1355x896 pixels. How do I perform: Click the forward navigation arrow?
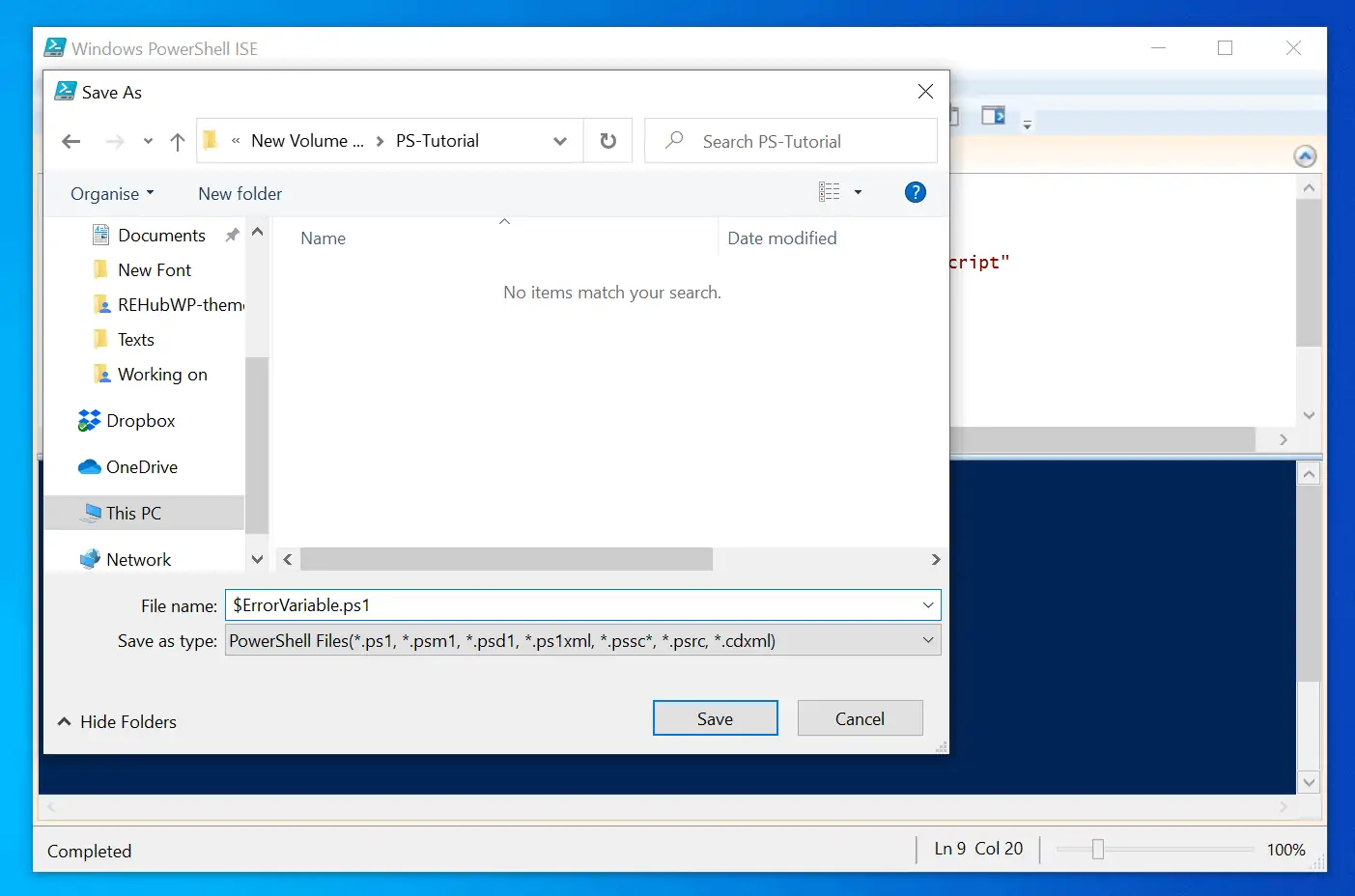(x=115, y=142)
